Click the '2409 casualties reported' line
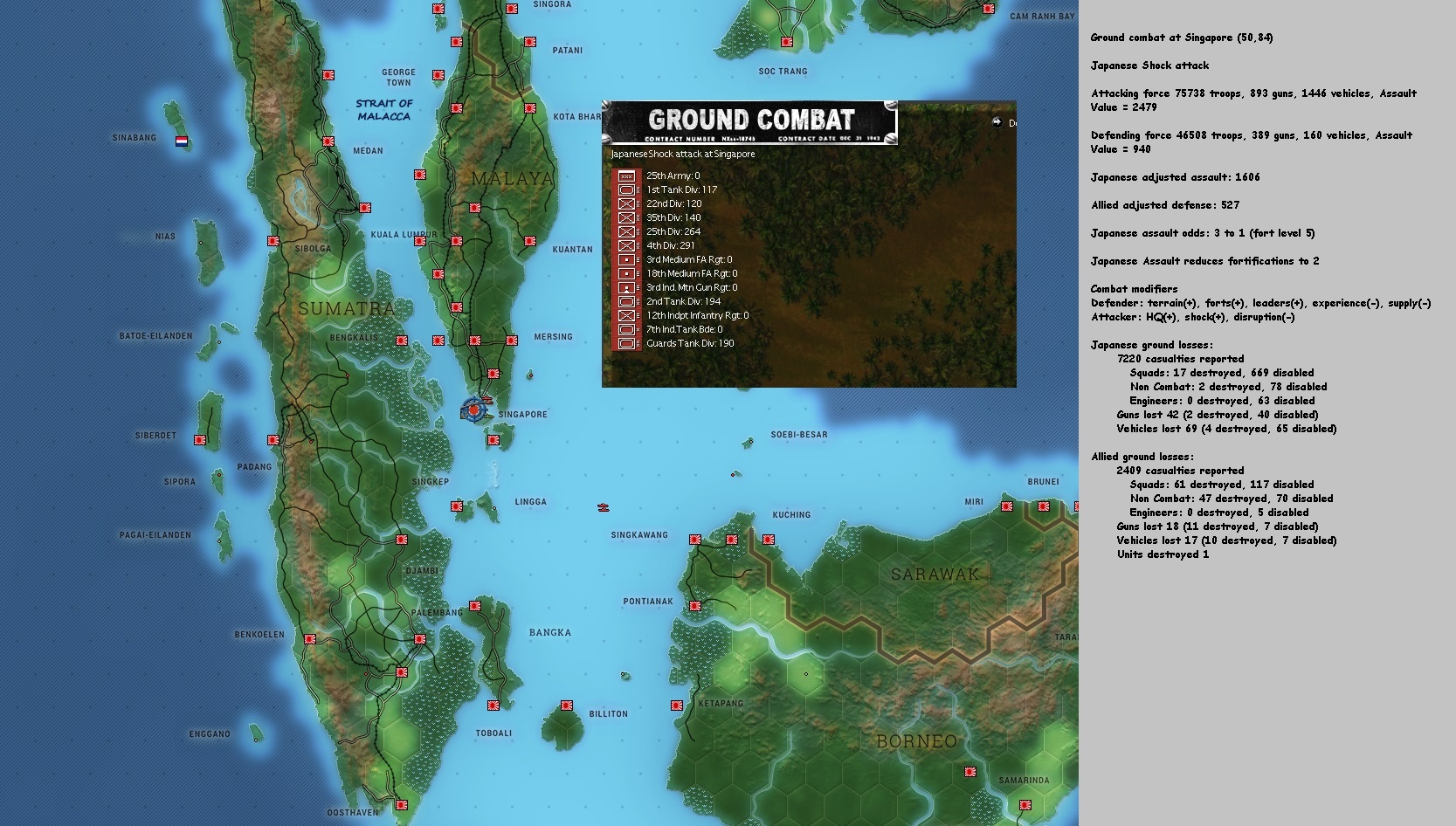The height and width of the screenshot is (826, 1456). point(1180,471)
